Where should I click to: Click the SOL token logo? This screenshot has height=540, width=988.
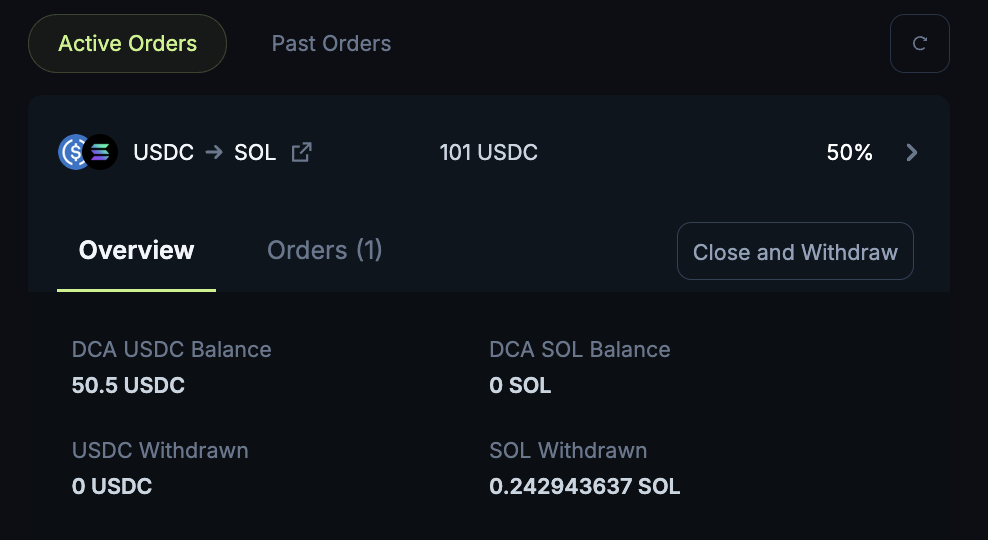pos(100,152)
